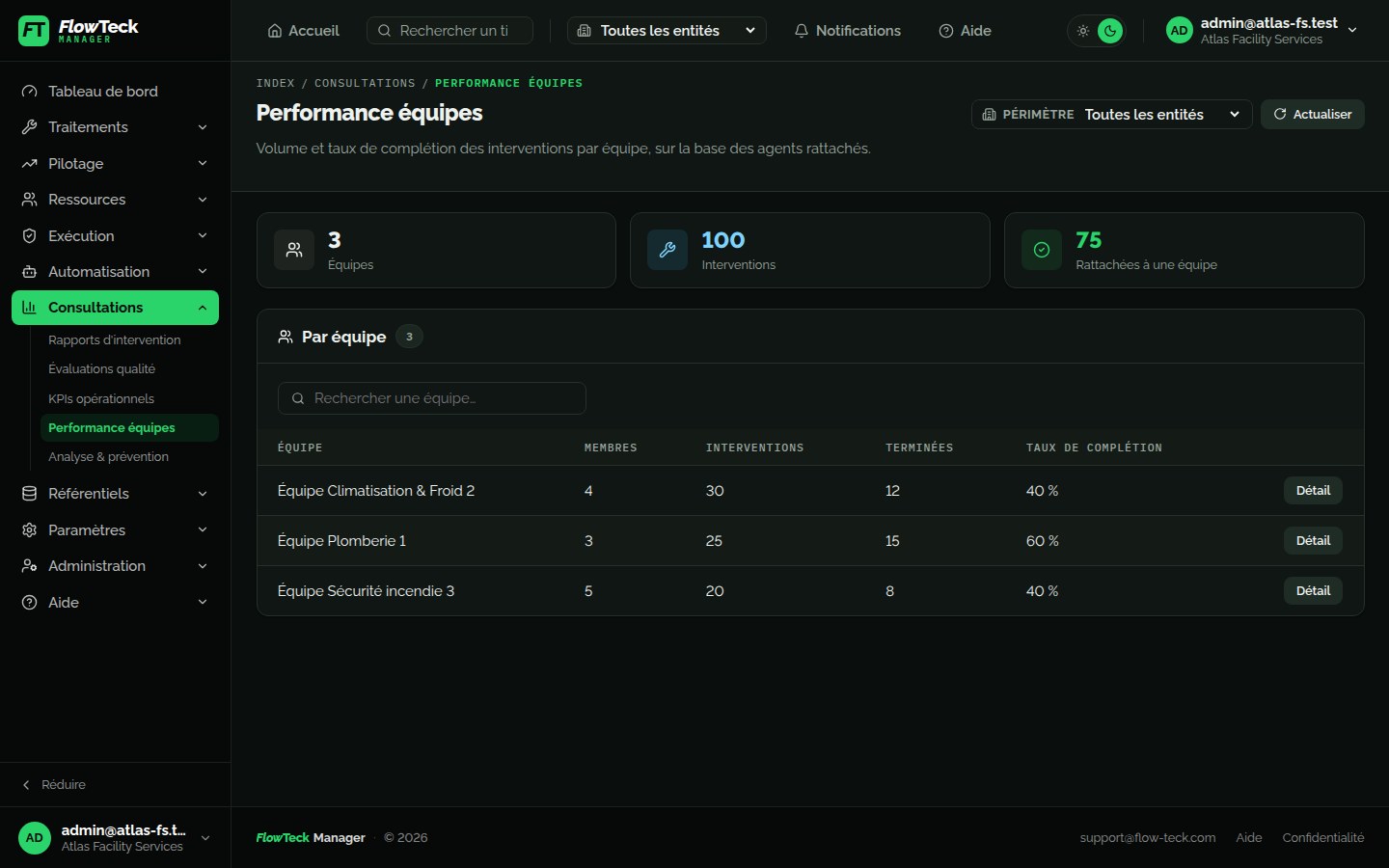Screen dimensions: 1389x868
Task: Expand the Paramètres sidebar section
Action: pos(115,530)
